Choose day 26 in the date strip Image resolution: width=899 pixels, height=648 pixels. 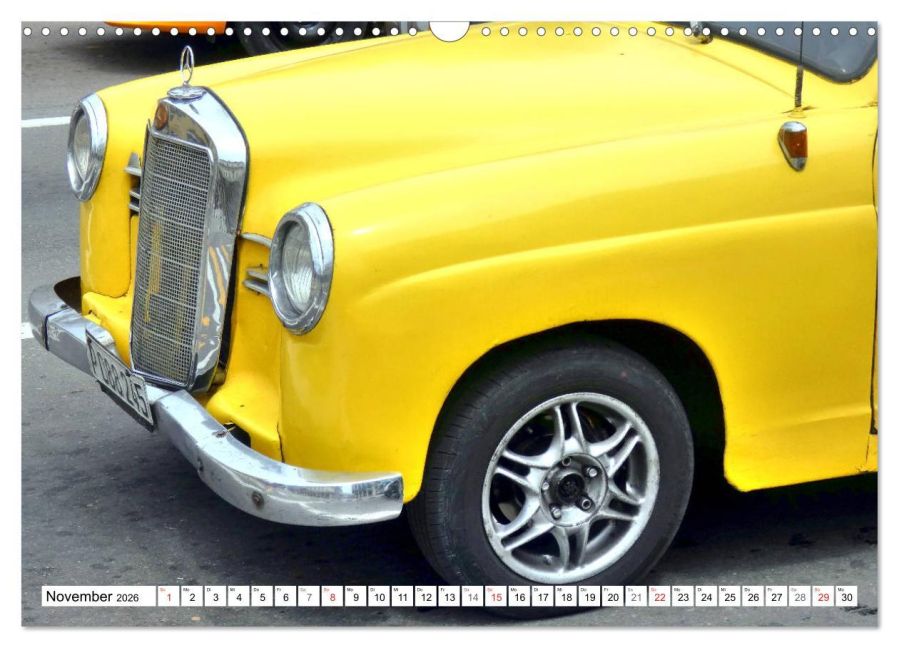click(x=752, y=597)
